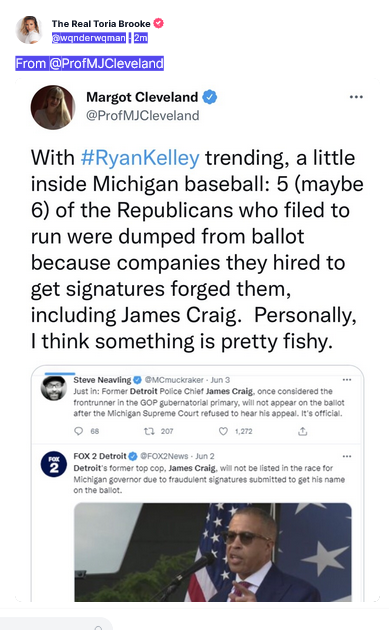Click Margot Cleveland's blue verified badge
Screen dimensions: 389x630
[x=209, y=97]
